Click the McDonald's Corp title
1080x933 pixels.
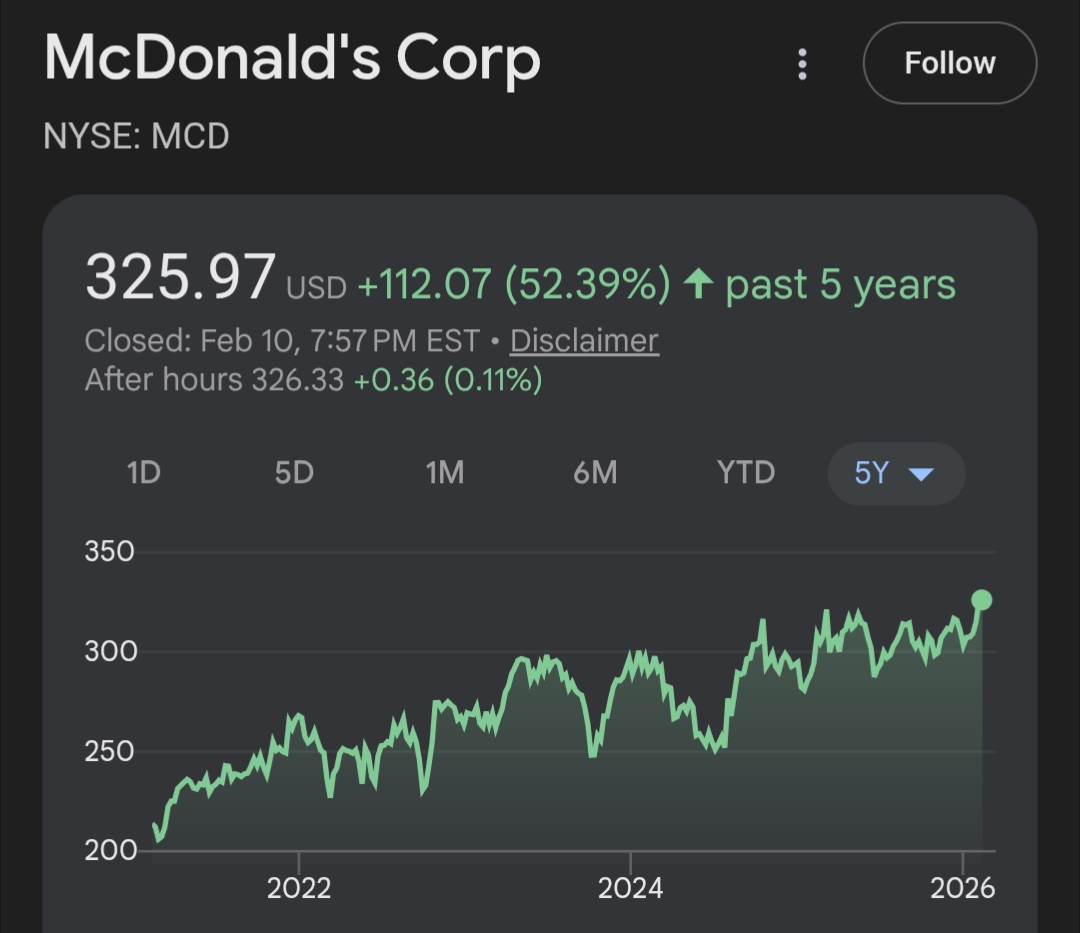pos(292,60)
